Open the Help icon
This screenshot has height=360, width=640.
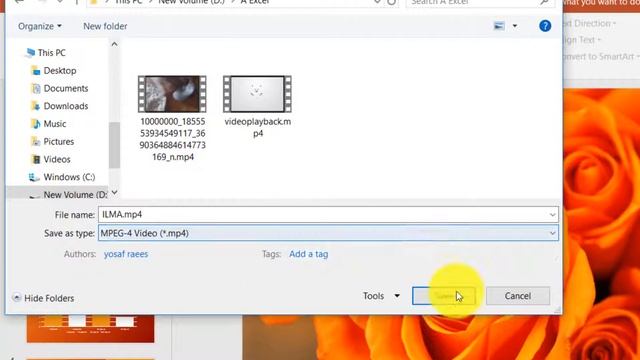pos(545,26)
